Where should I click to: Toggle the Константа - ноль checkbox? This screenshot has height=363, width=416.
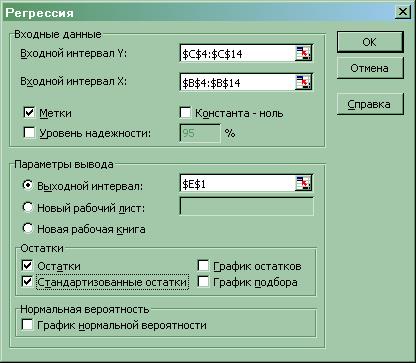click(x=185, y=113)
